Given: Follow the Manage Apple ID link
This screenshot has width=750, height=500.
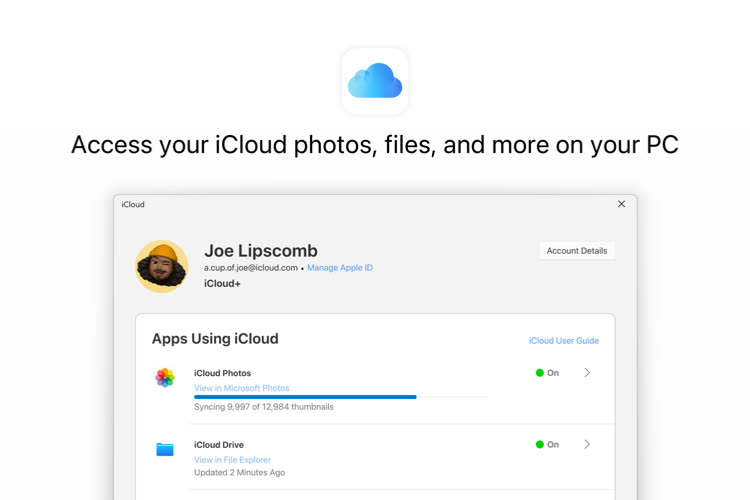Looking at the screenshot, I should (340, 267).
